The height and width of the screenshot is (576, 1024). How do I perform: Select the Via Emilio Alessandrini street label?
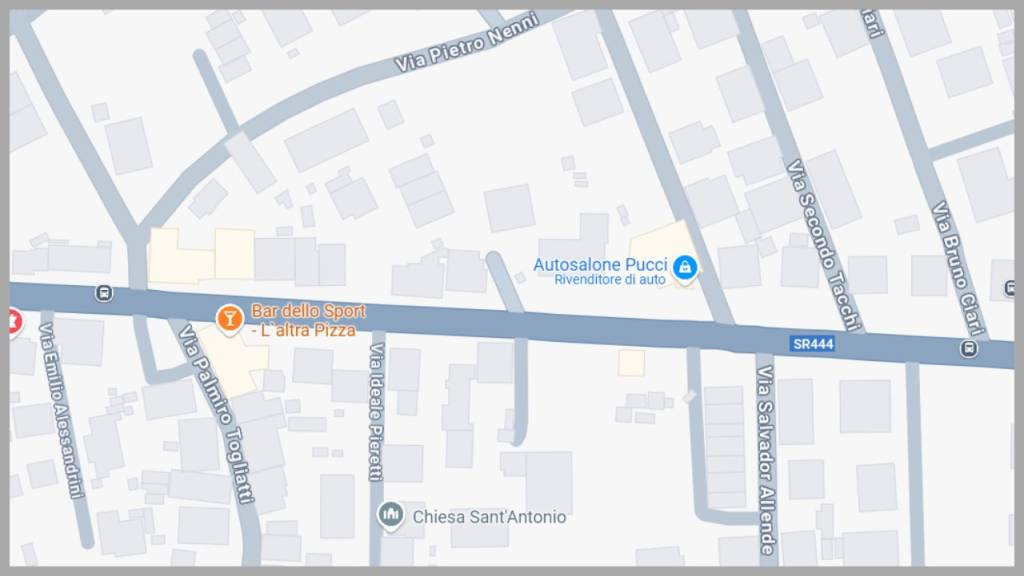coord(63,410)
